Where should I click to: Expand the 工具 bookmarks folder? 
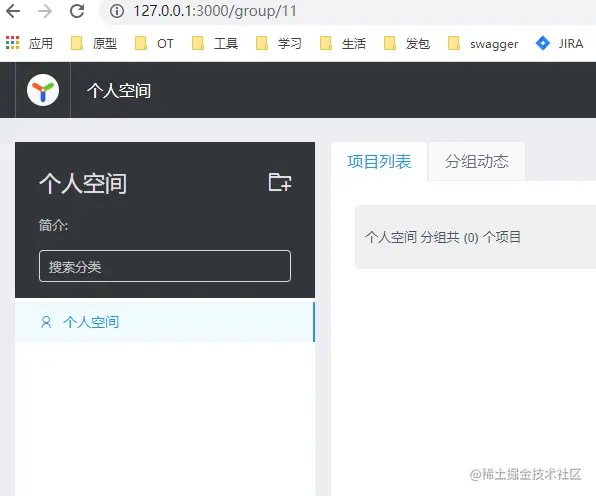(x=215, y=43)
